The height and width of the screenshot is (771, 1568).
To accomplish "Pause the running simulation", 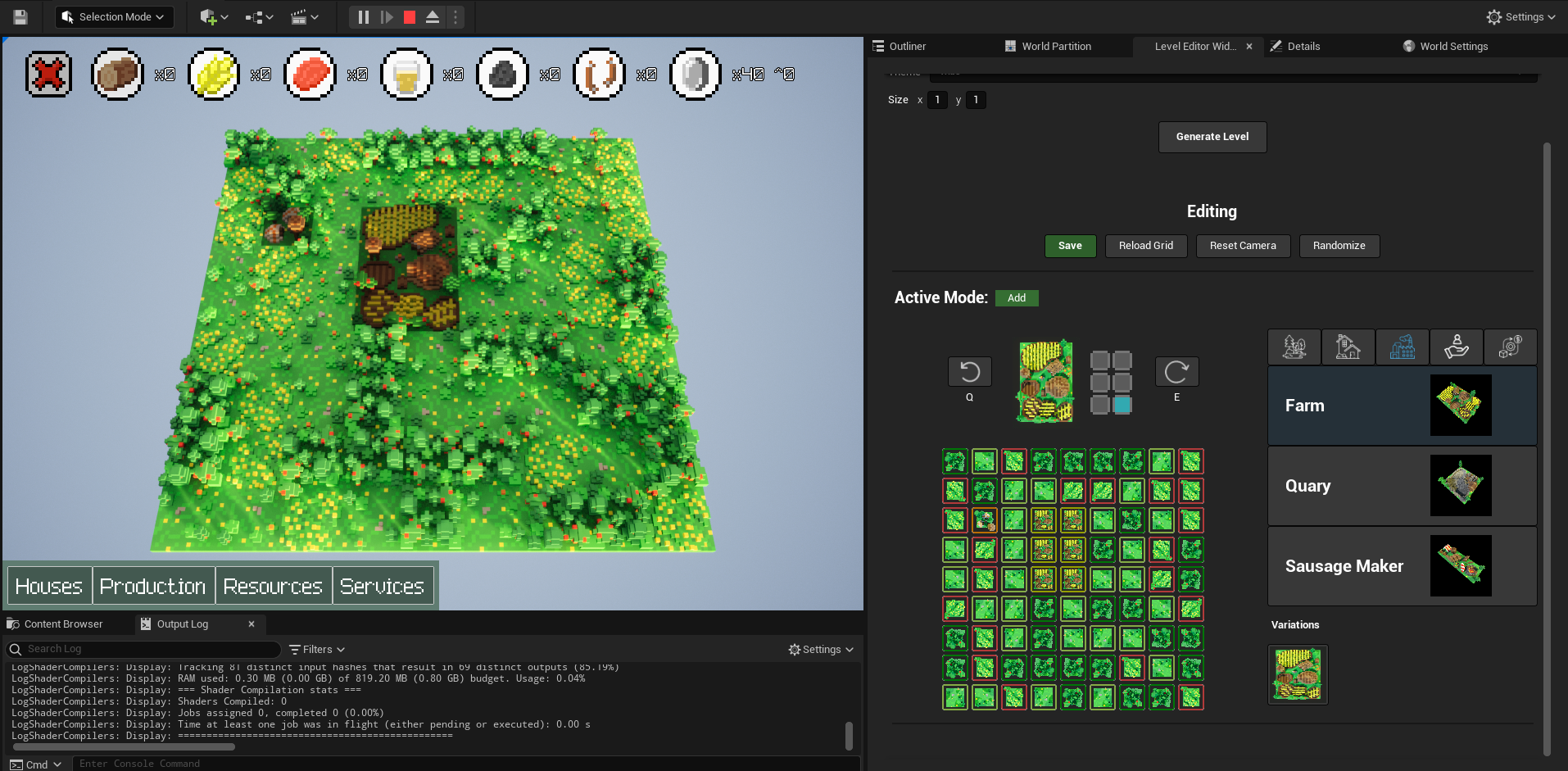I will pyautogui.click(x=364, y=17).
